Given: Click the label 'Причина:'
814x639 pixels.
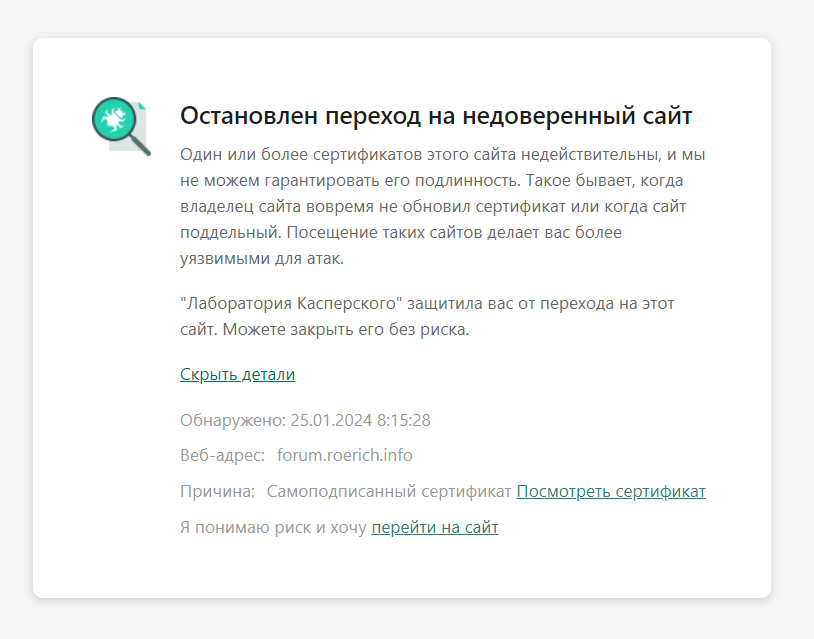Looking at the screenshot, I should pos(218,491).
